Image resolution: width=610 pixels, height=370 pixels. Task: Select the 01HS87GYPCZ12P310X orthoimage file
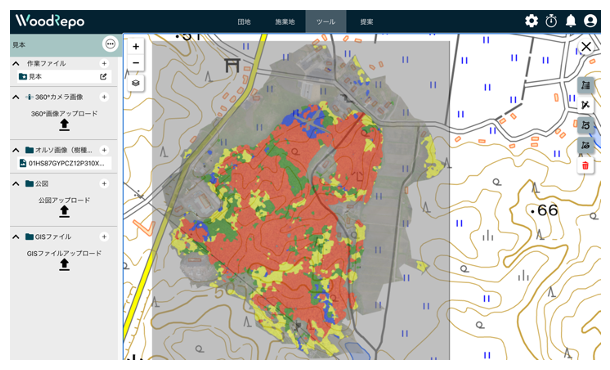point(64,163)
